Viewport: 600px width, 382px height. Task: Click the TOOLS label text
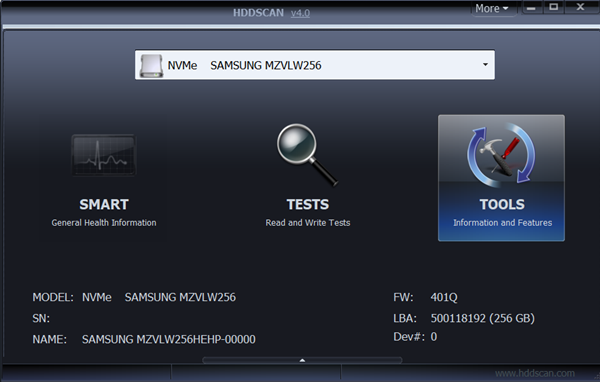[x=502, y=204]
